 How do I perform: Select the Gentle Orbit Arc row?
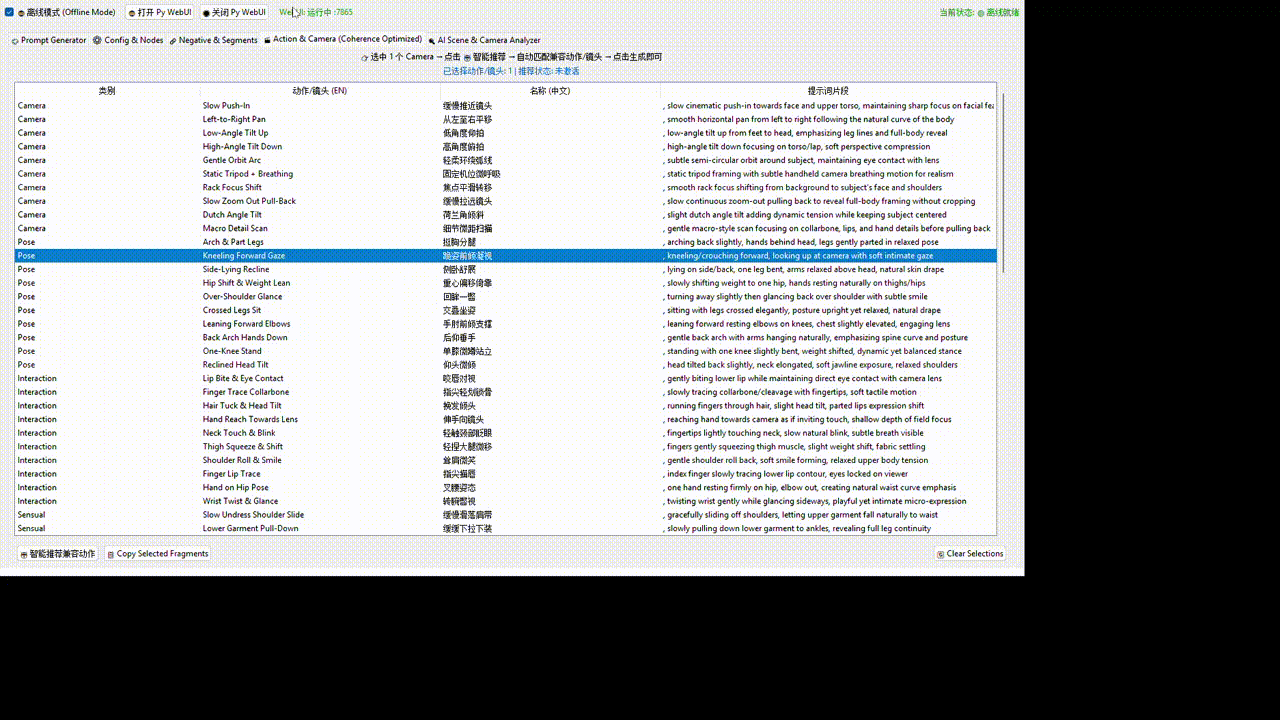[506, 160]
